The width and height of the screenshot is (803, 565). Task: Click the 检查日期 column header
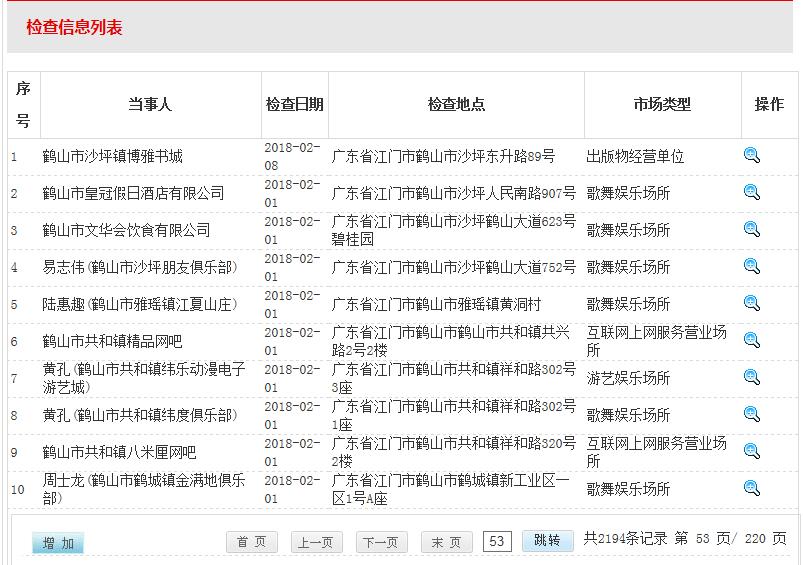pos(294,105)
